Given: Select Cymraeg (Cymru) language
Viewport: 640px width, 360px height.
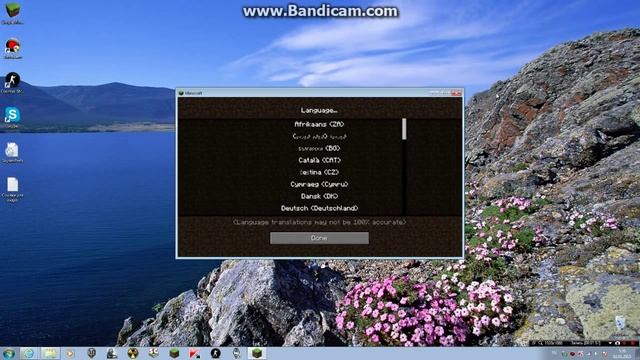Looking at the screenshot, I should 319,184.
